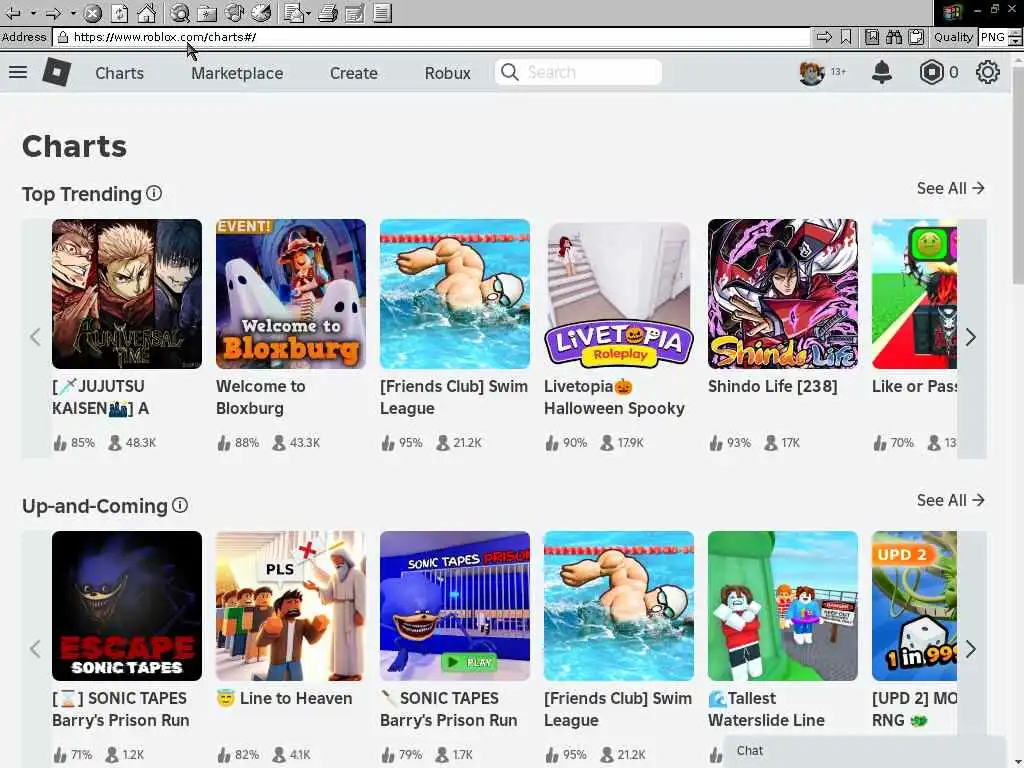This screenshot has height=768, width=1024.
Task: Click the Mail toolbar icon
Action: [293, 12]
